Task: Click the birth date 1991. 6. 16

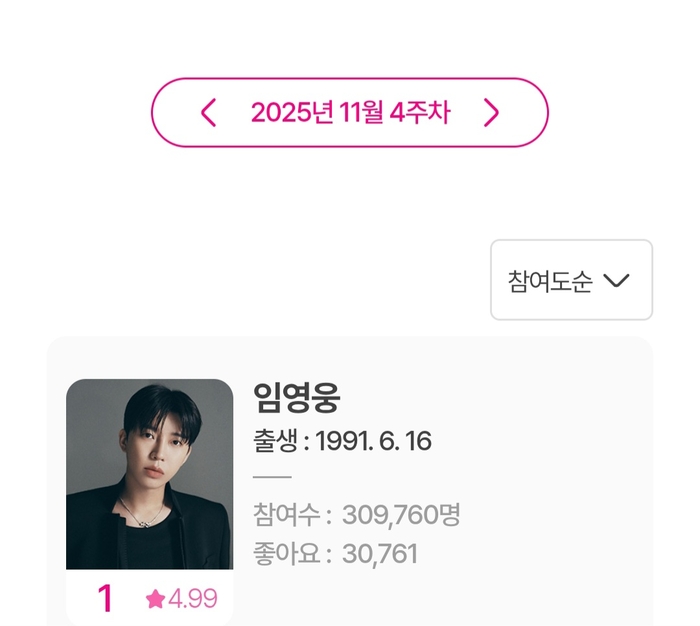Action: (x=374, y=441)
